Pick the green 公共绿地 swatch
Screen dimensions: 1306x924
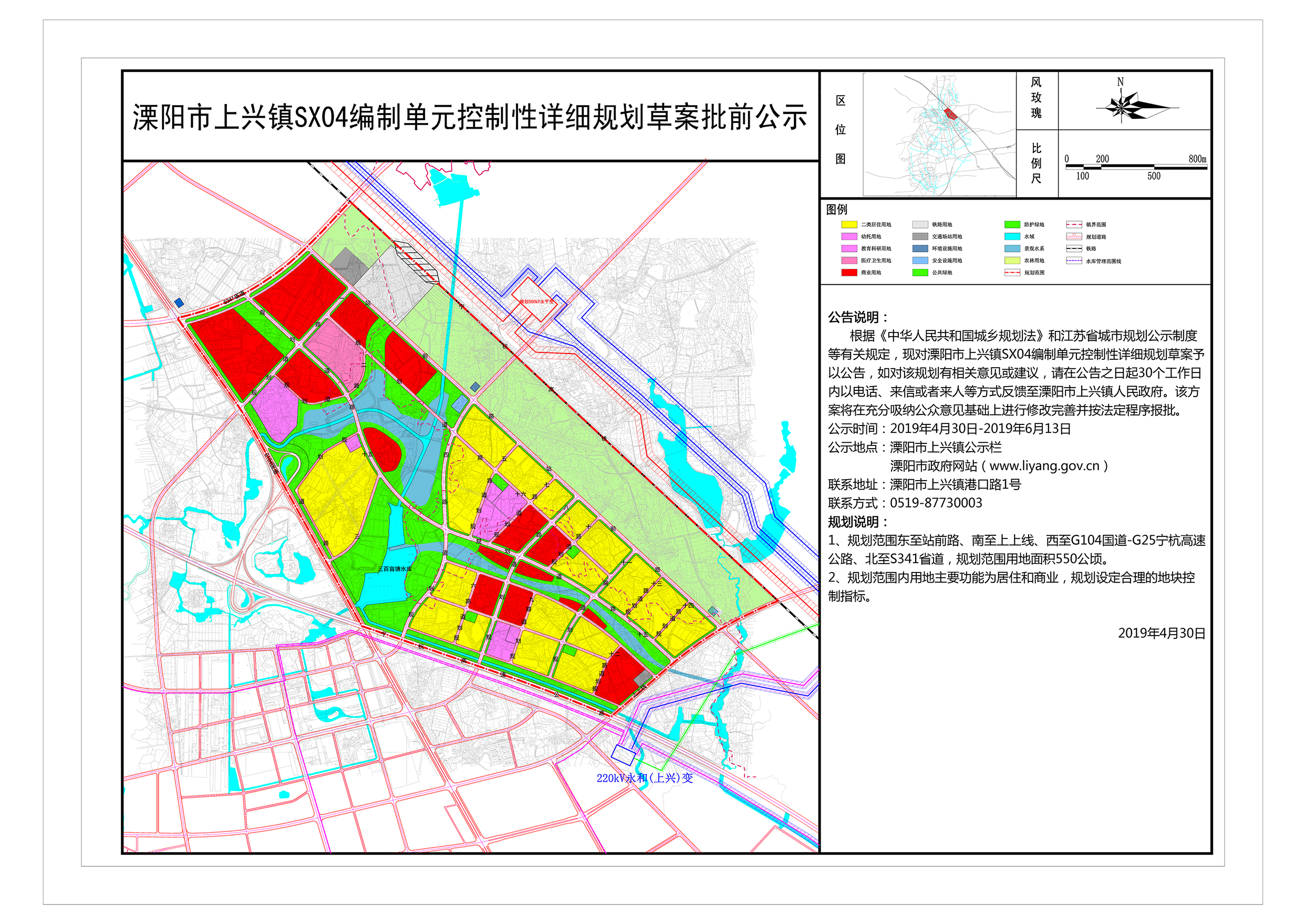pos(920,273)
